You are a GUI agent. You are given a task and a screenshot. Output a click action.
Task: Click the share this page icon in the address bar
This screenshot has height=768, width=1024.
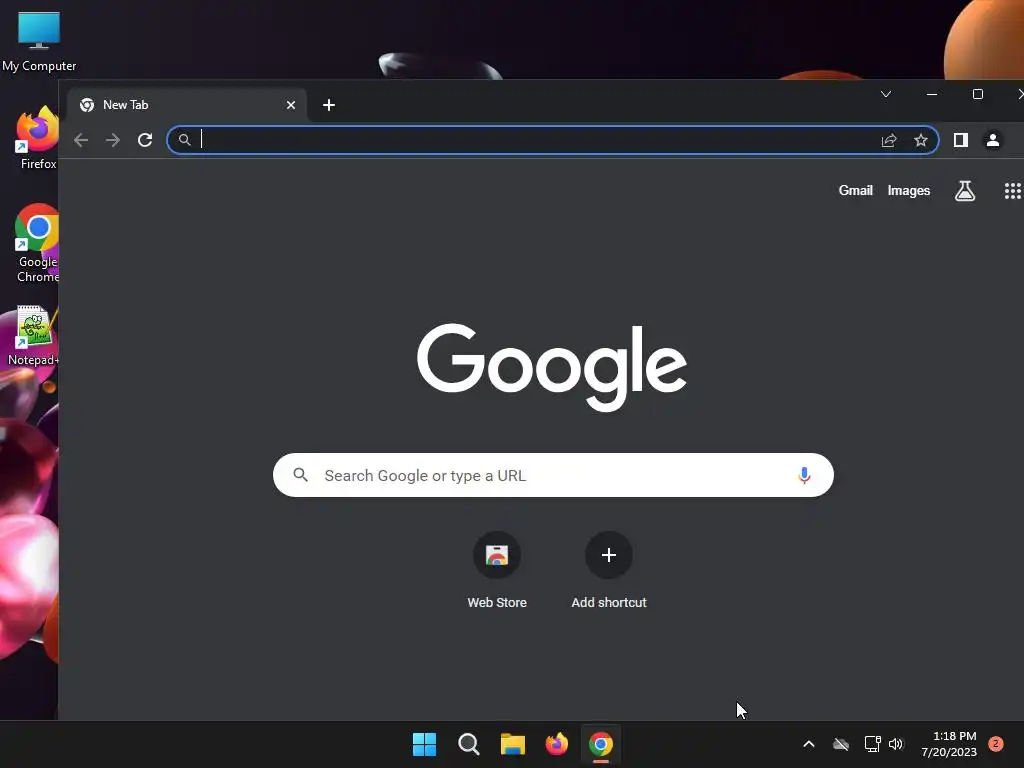(889, 140)
